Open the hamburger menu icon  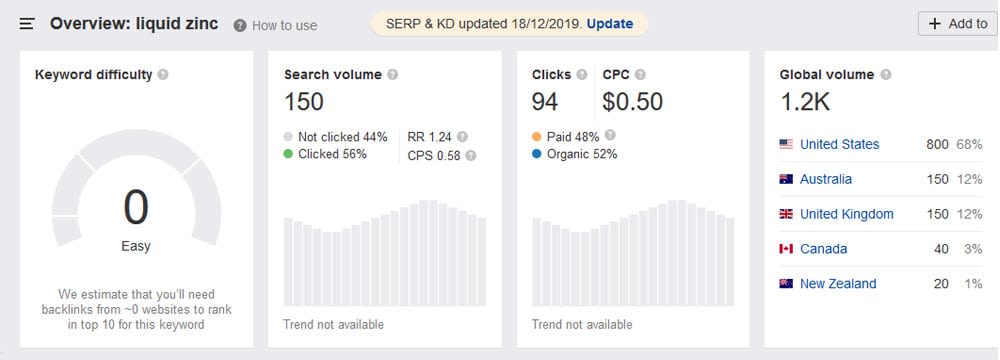click(27, 24)
